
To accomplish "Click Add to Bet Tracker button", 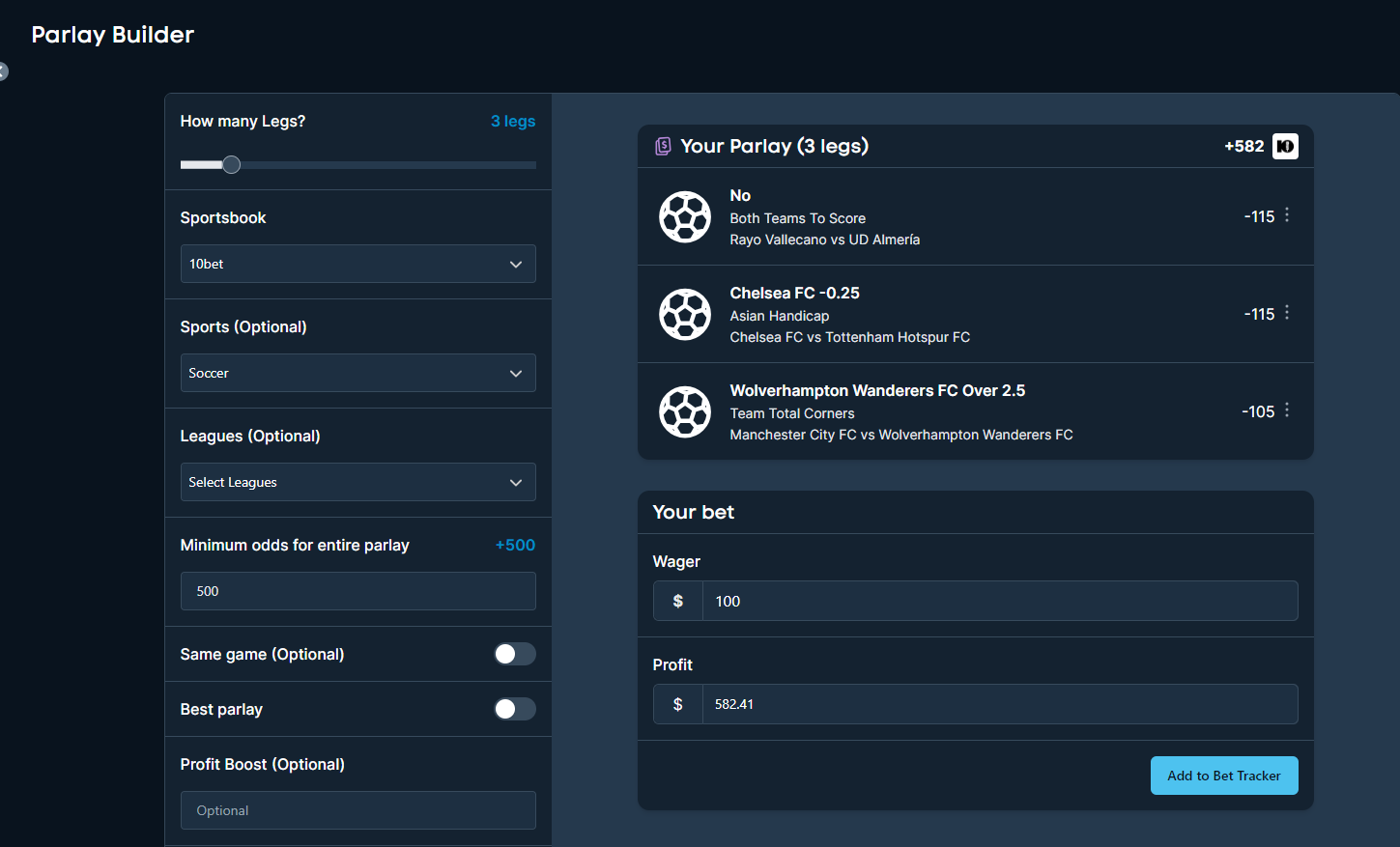I will tap(1224, 776).
